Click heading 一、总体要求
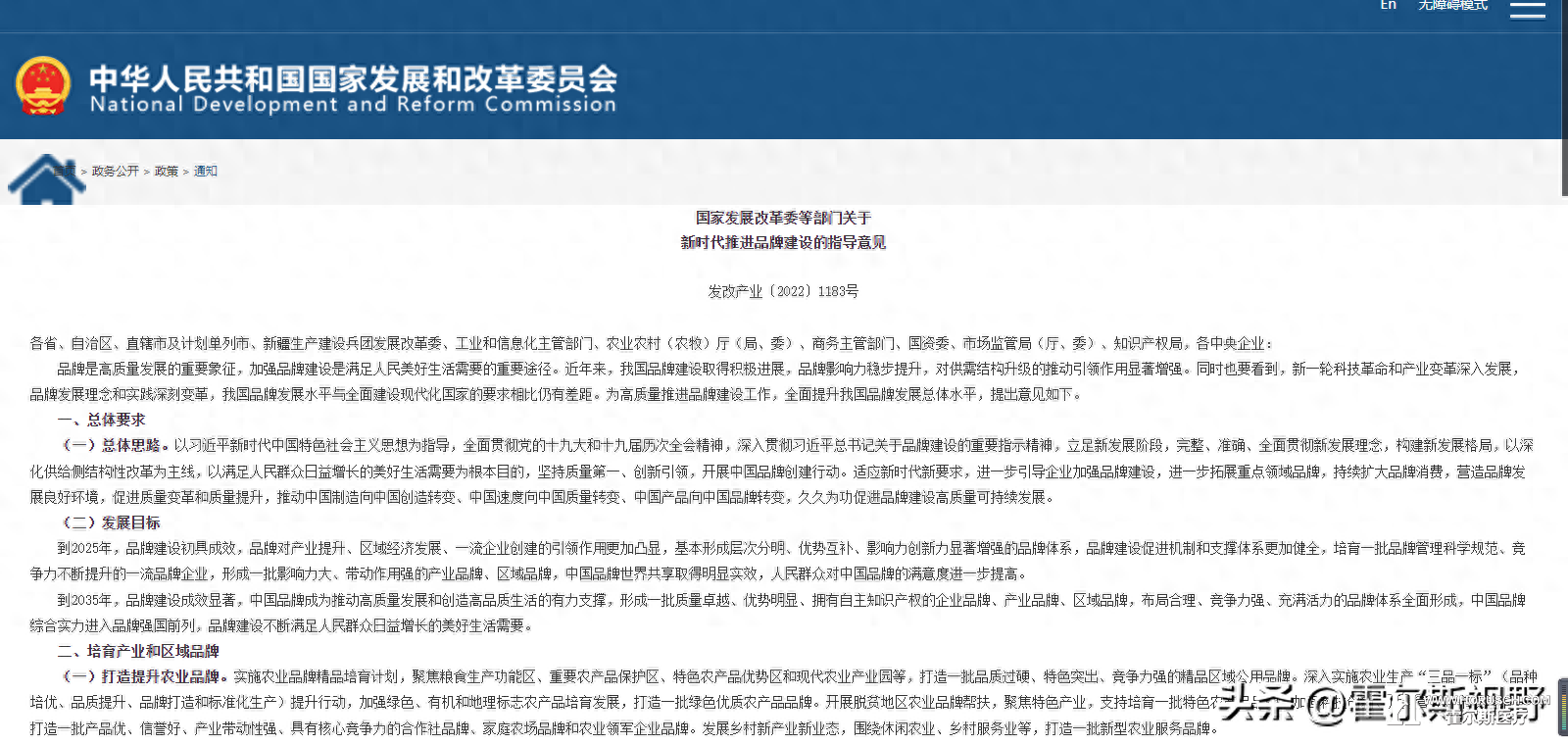The width and height of the screenshot is (1568, 745). pos(101,420)
